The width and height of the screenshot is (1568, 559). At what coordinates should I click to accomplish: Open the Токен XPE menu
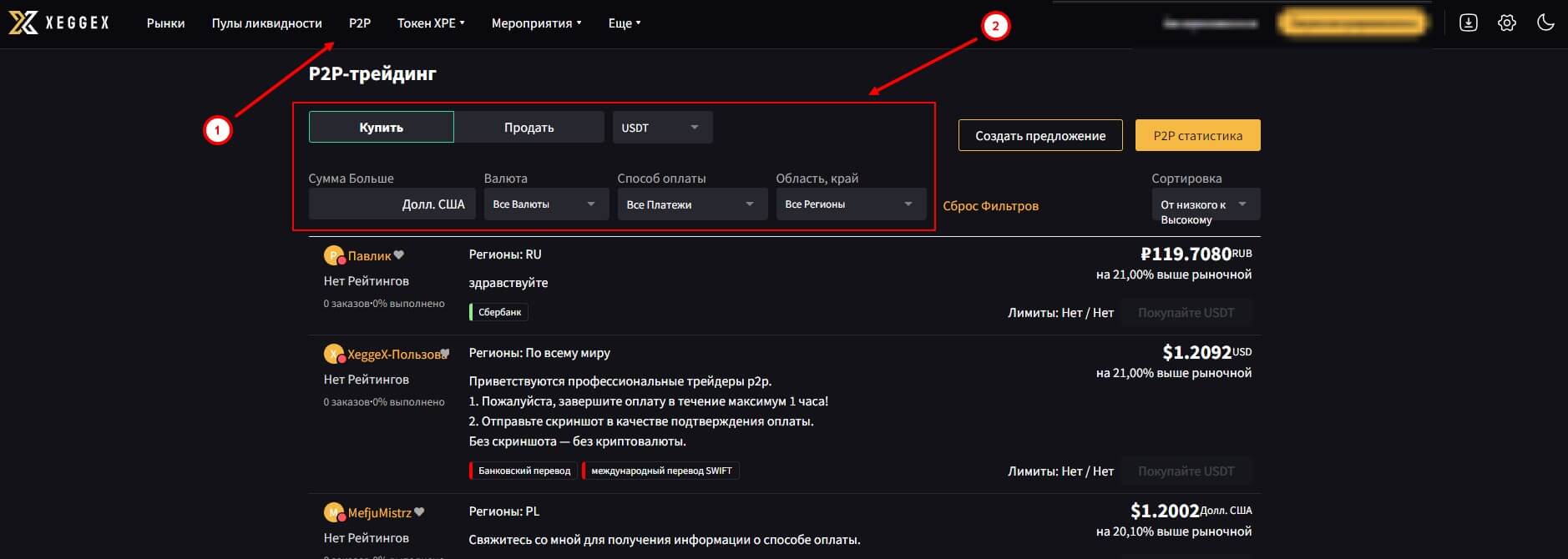tap(430, 23)
